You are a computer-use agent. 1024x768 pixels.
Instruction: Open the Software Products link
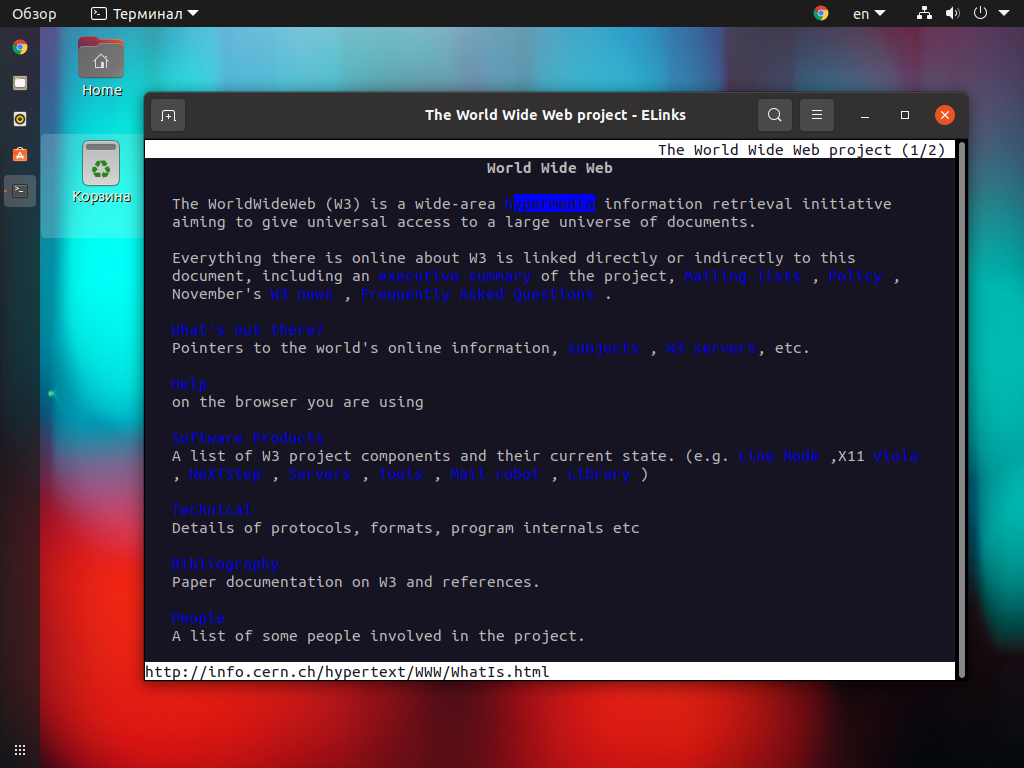[248, 438]
